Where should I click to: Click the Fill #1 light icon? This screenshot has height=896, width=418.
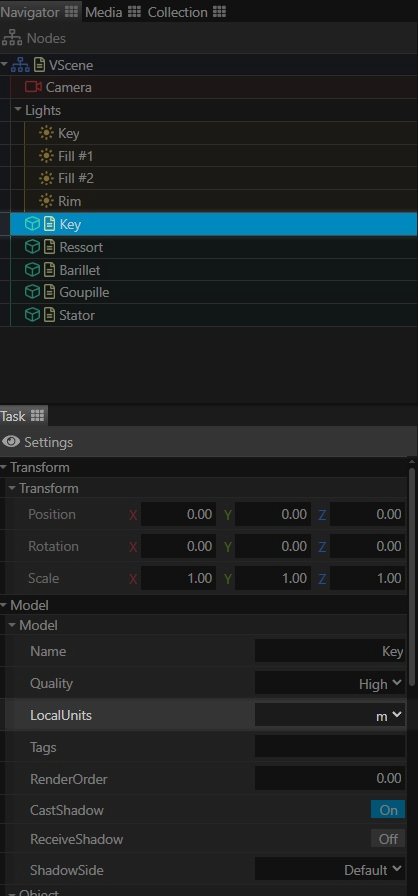click(46, 155)
